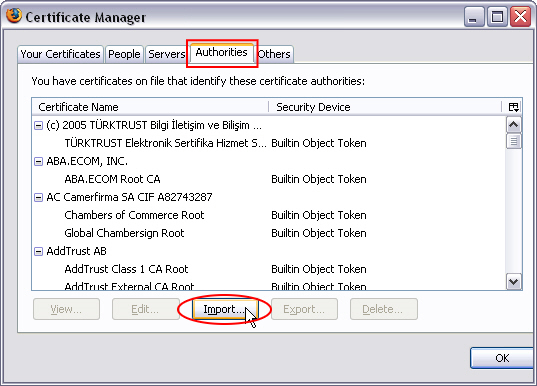The height and width of the screenshot is (386, 537).
Task: Close the Certificate Manager window
Action: pyautogui.click(x=520, y=16)
